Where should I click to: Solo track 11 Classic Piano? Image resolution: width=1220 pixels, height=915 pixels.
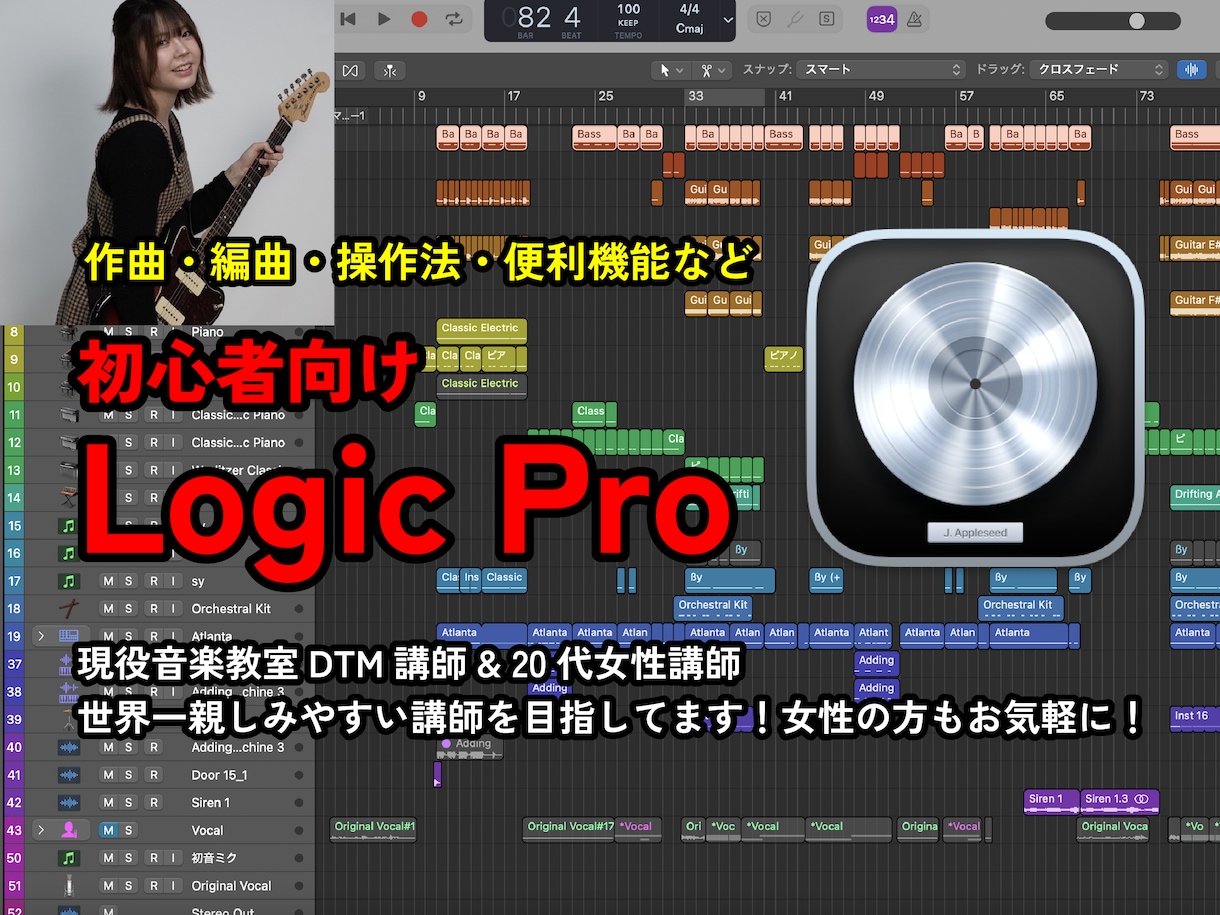coord(128,415)
